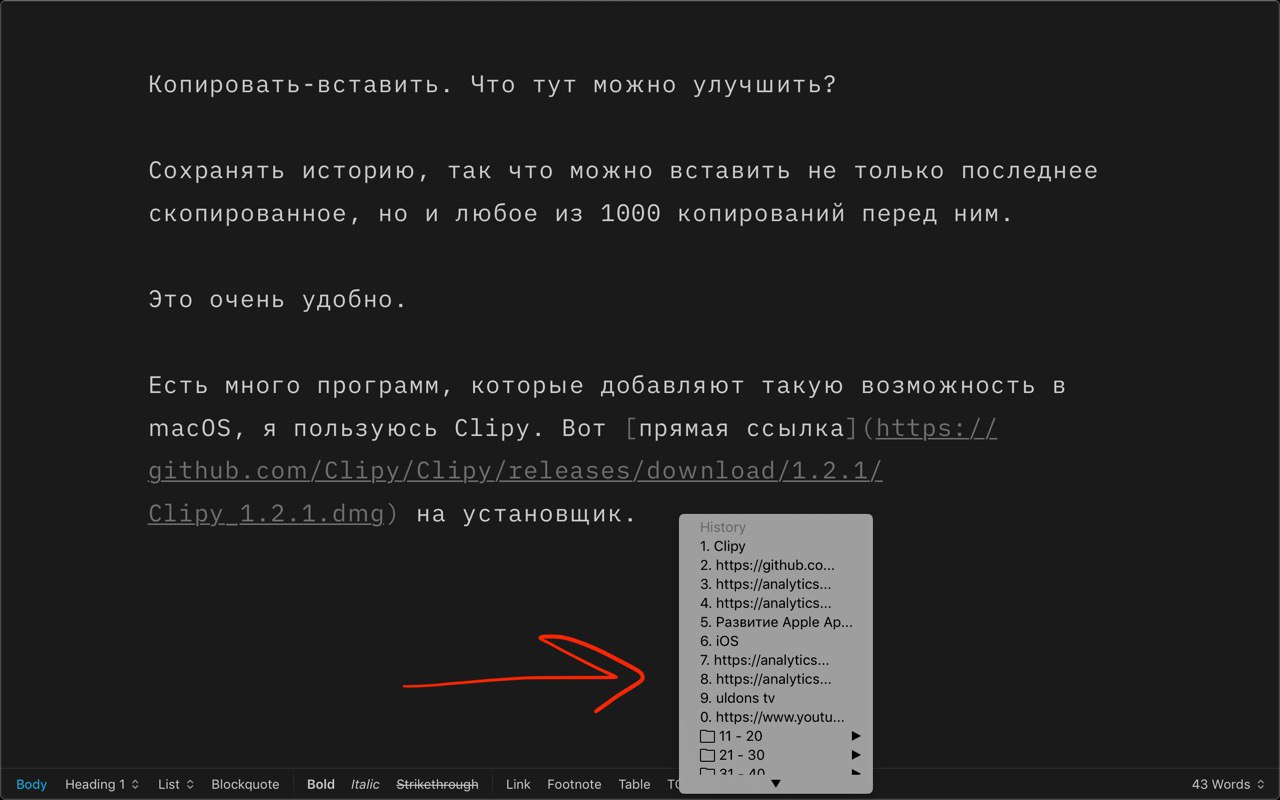Click the folder icon for 11 - 20
Viewport: 1280px width, 800px height.
pos(707,736)
